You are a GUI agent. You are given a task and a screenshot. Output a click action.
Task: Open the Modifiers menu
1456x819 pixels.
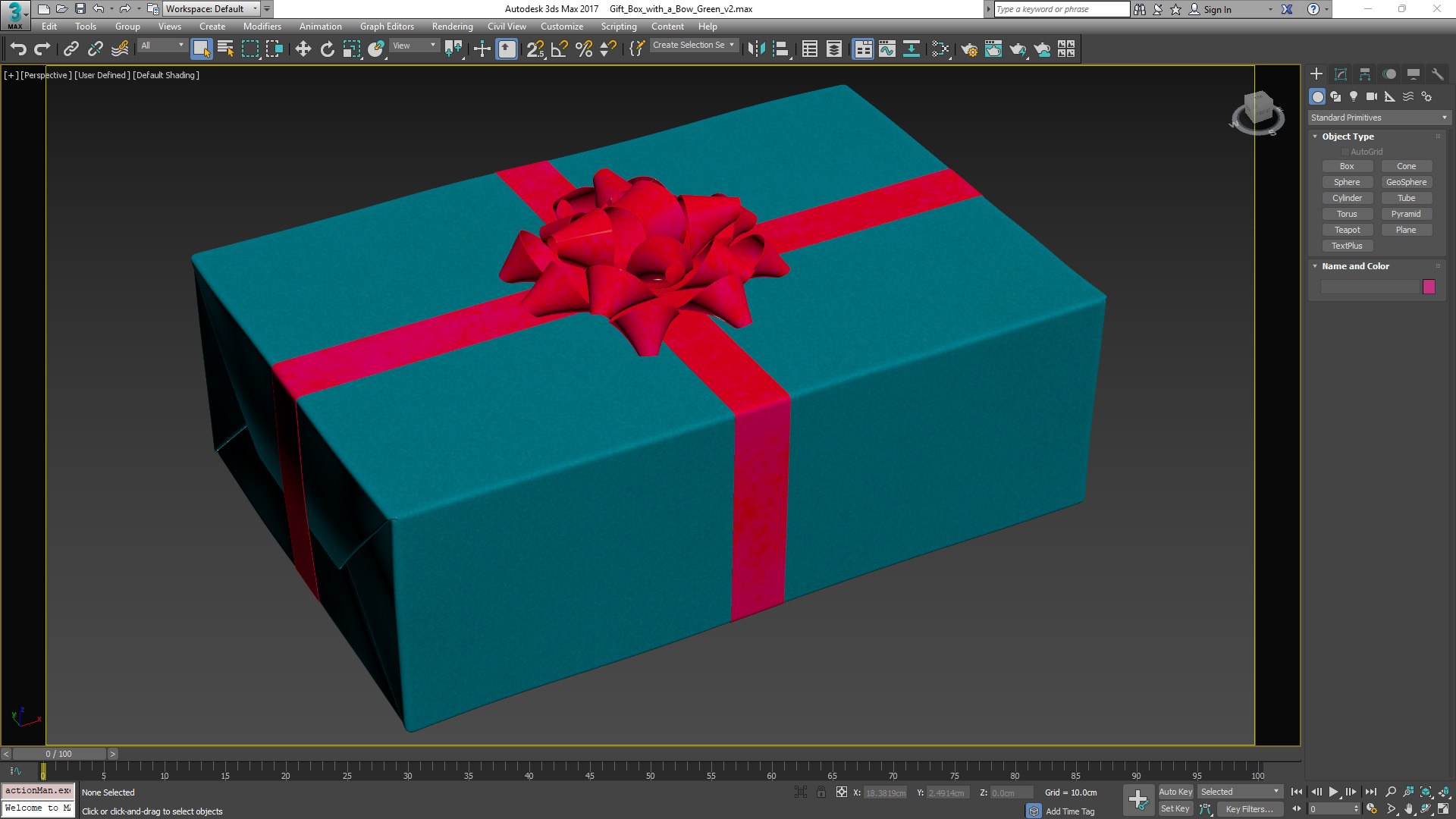coord(262,27)
